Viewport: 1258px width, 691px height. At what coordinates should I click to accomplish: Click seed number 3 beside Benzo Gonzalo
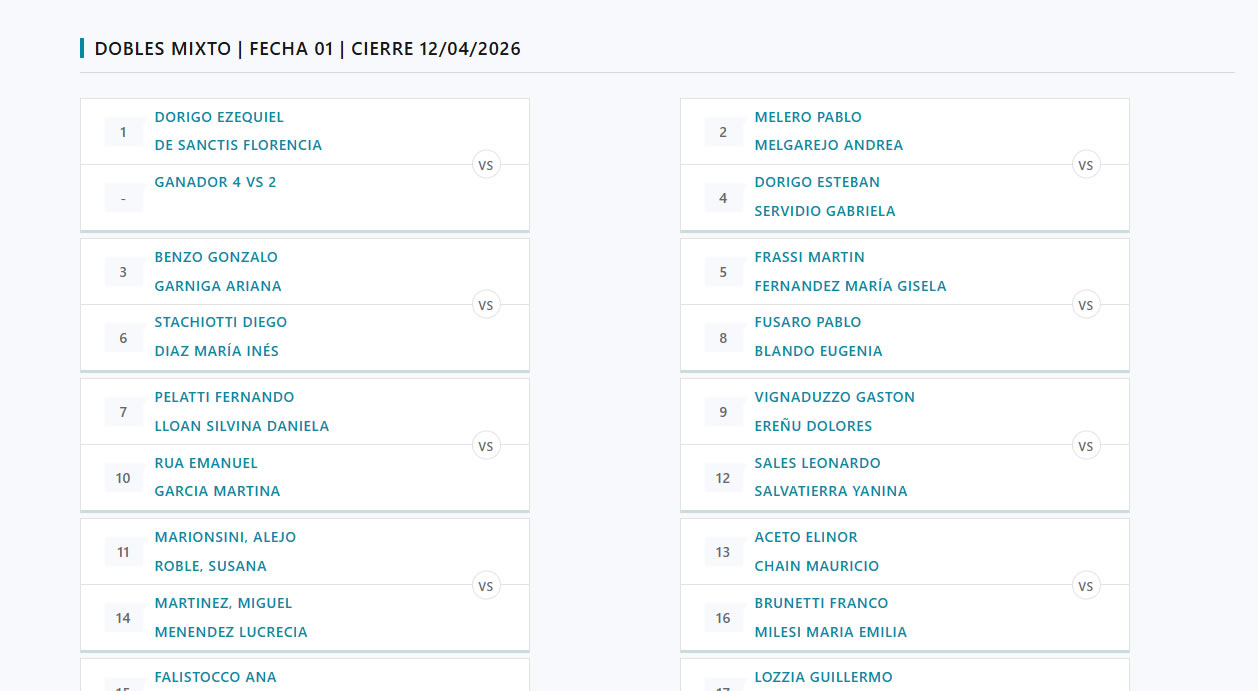click(123, 272)
